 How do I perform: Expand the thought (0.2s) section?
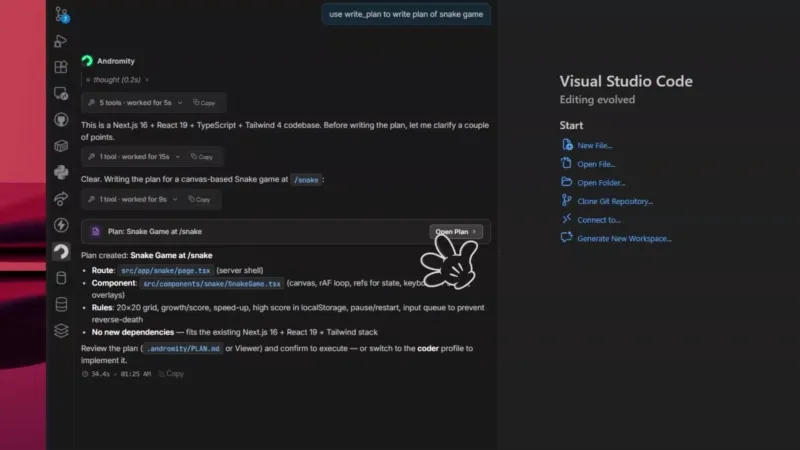pos(117,80)
